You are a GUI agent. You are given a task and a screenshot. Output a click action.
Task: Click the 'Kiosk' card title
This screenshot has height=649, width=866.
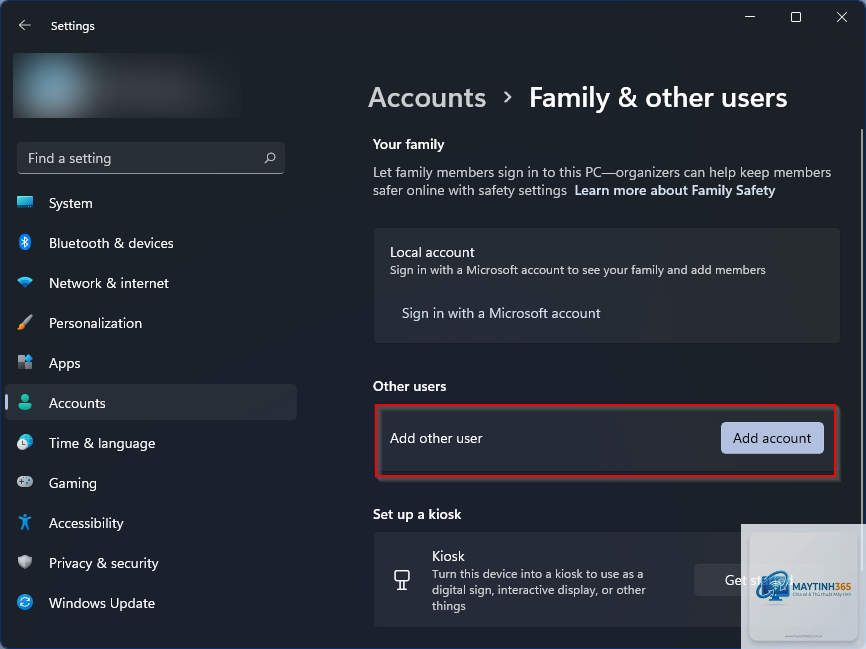coord(448,556)
